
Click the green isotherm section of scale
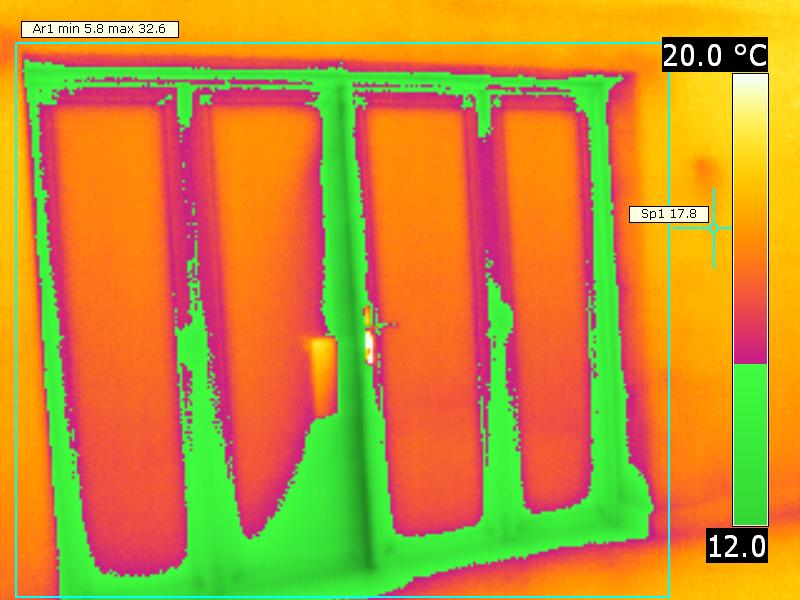751,444
